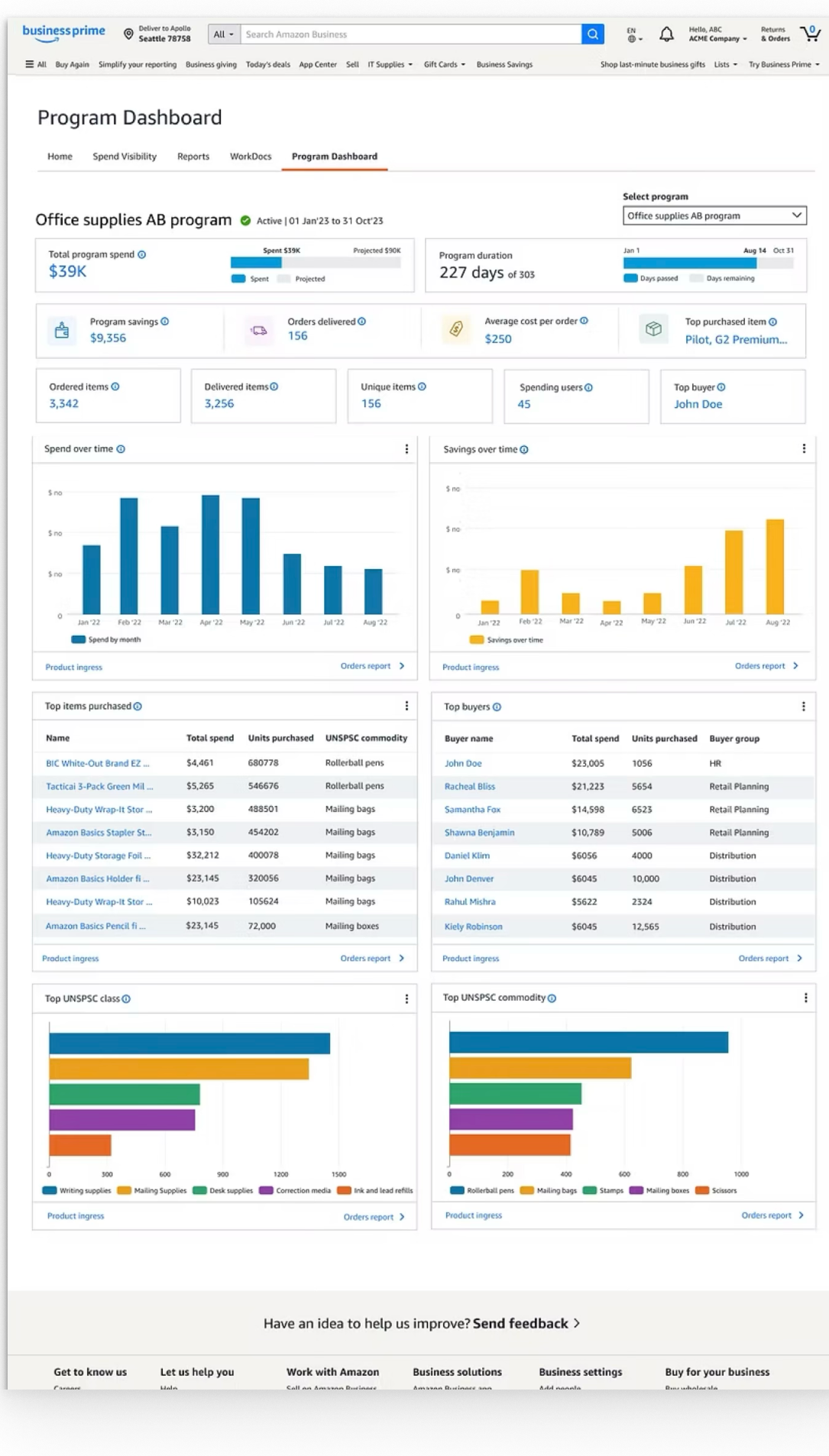The height and width of the screenshot is (1456, 829).
Task: Open John Doe in Top buyers table
Action: coord(463,763)
